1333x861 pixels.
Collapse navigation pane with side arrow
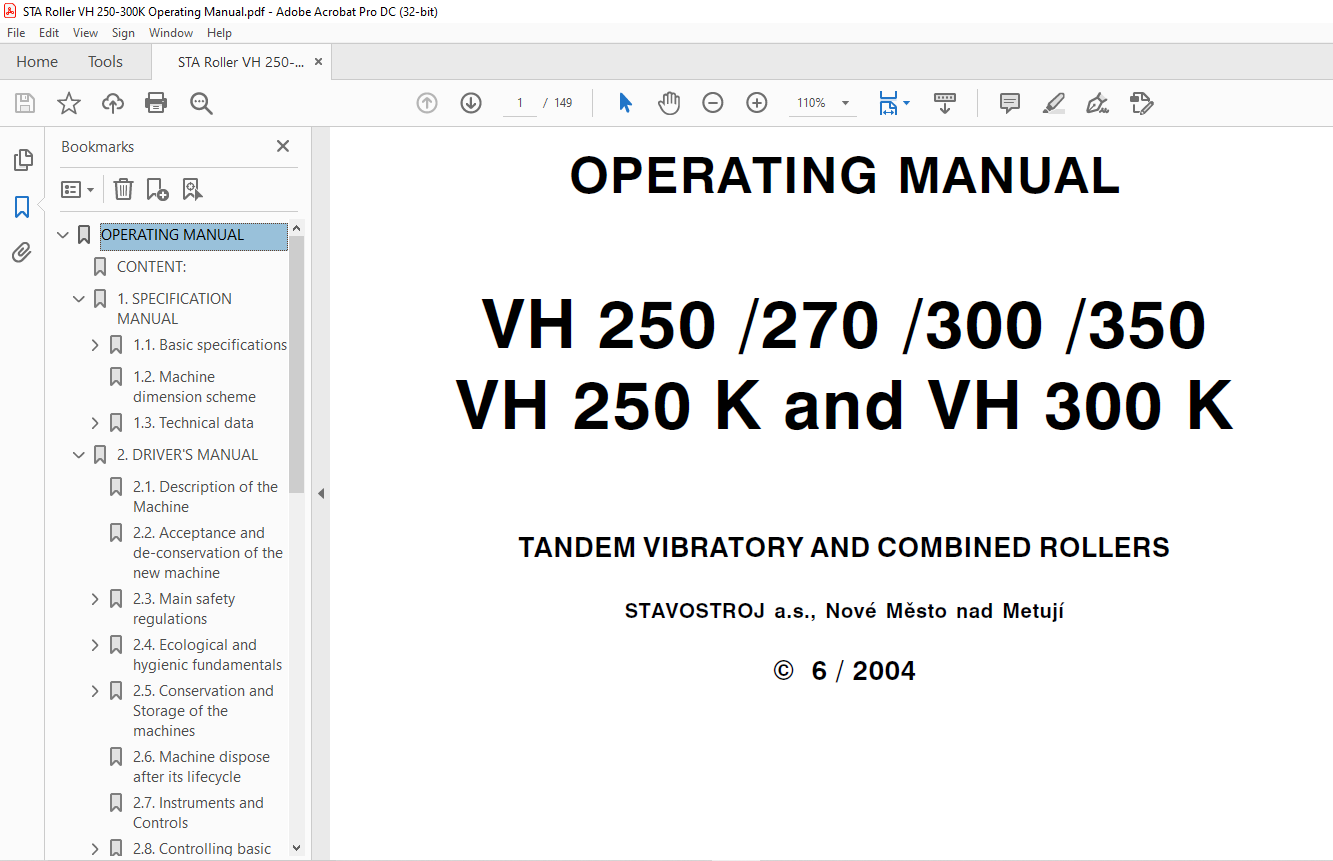[x=321, y=493]
